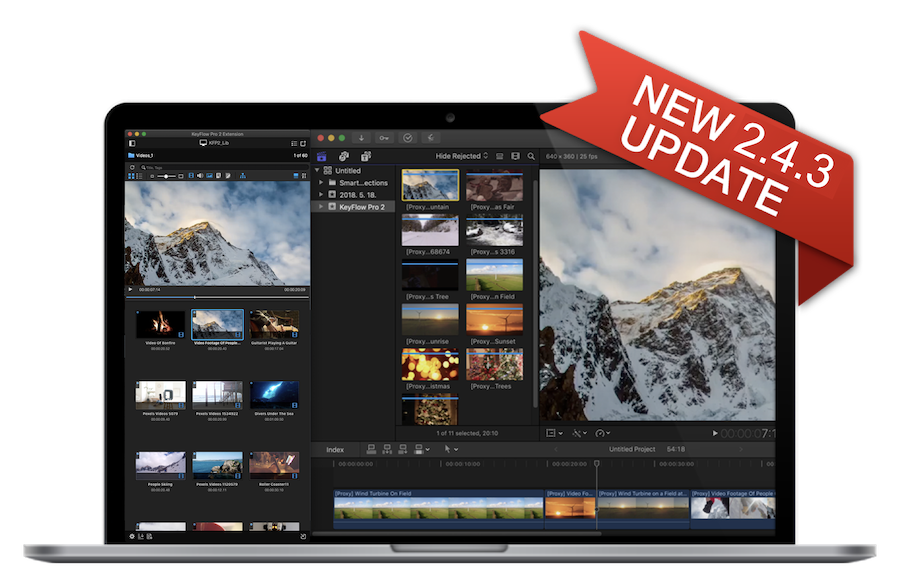This screenshot has height=568, width=900.
Task: Click the timeline horizontal scrollbar
Action: coord(456,533)
